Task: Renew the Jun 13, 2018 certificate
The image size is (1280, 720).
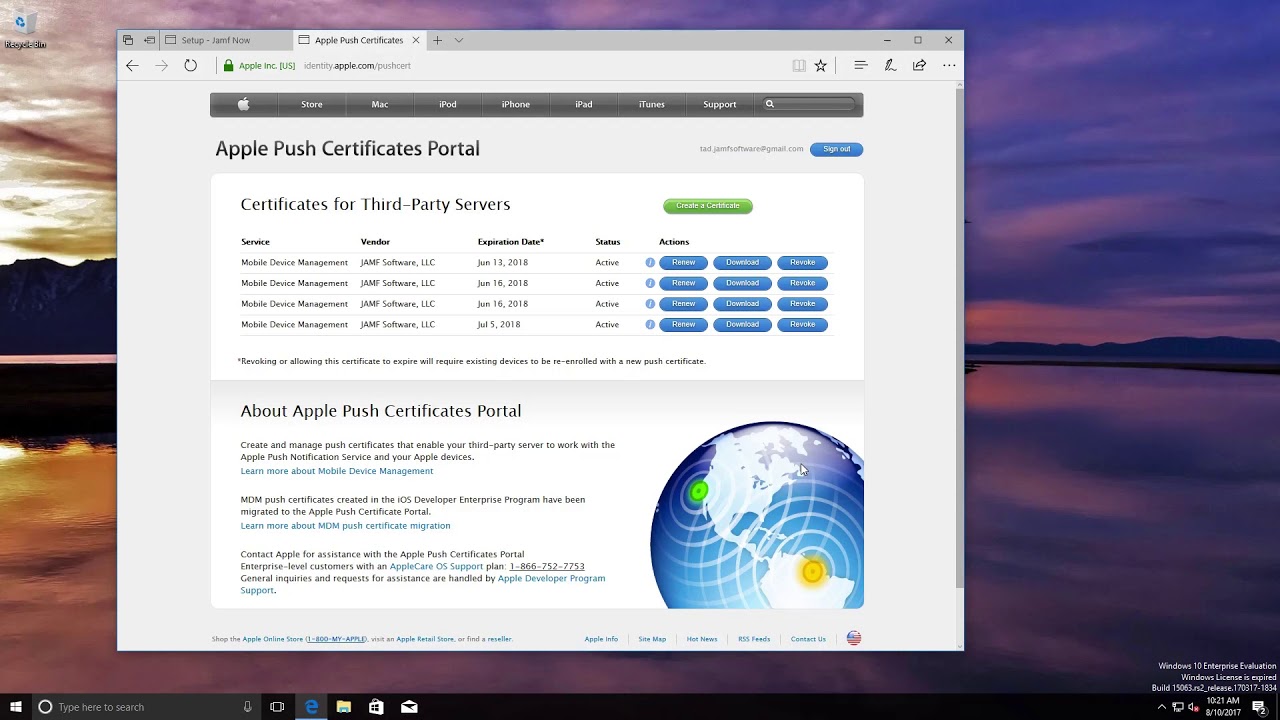Action: (x=684, y=263)
